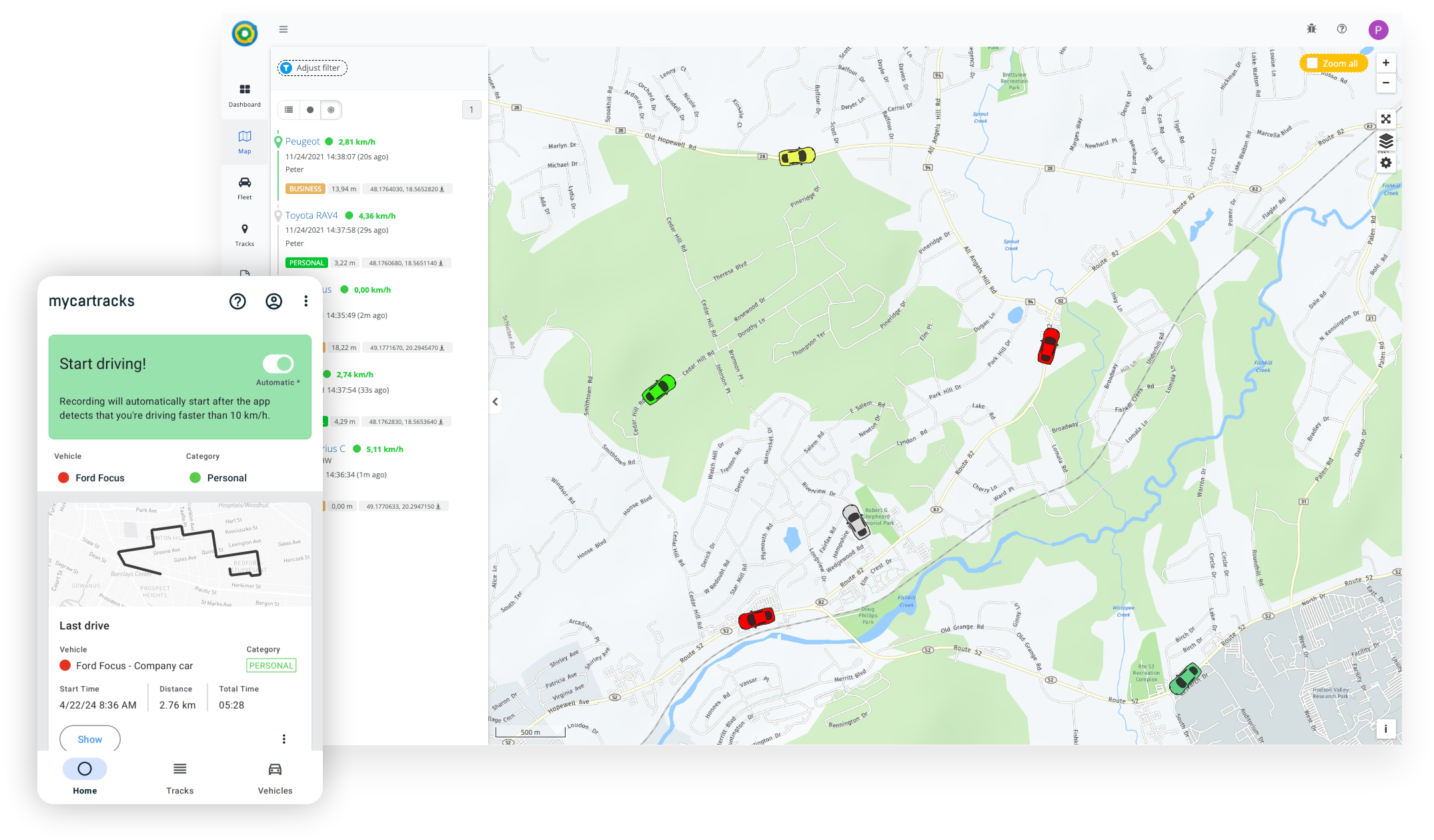Screen dimensions: 1434x840
Task: Click the Adjust filter dropdown button
Action: (311, 68)
